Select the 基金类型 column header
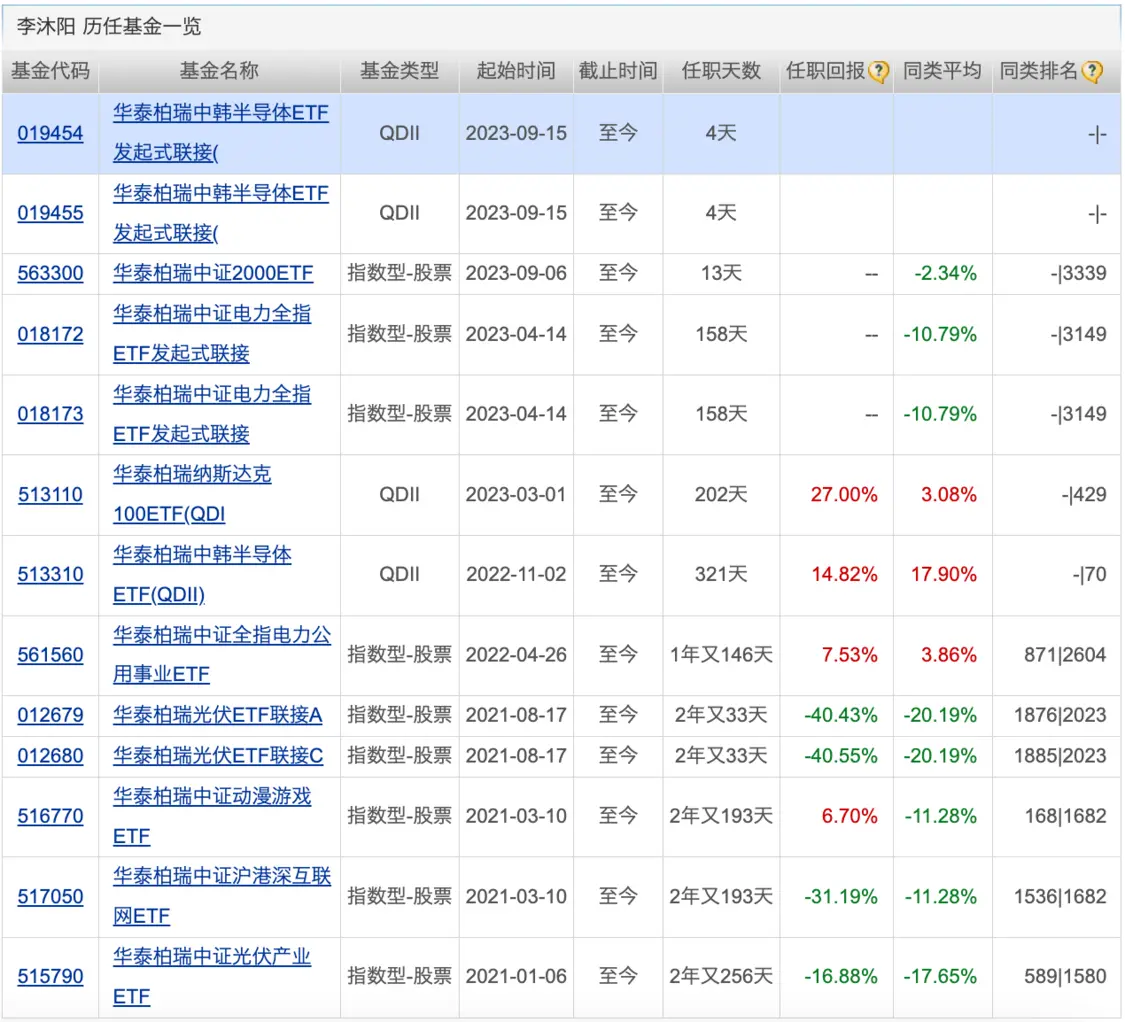This screenshot has height=1022, width=1125. 400,71
